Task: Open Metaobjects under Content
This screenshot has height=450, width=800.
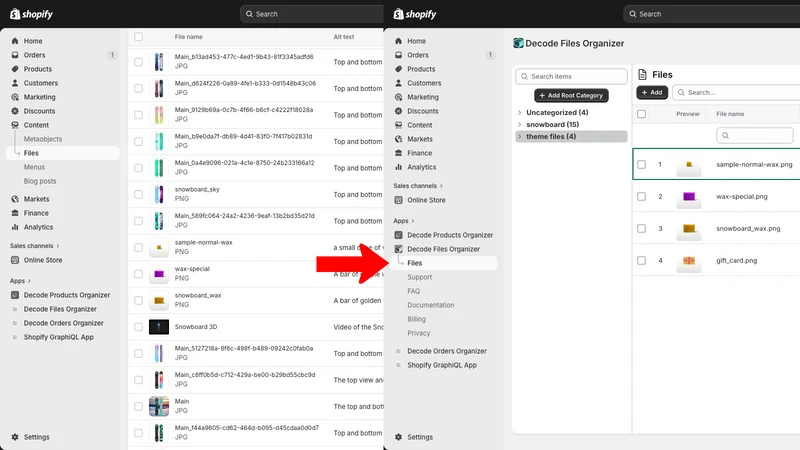Action: click(x=43, y=139)
